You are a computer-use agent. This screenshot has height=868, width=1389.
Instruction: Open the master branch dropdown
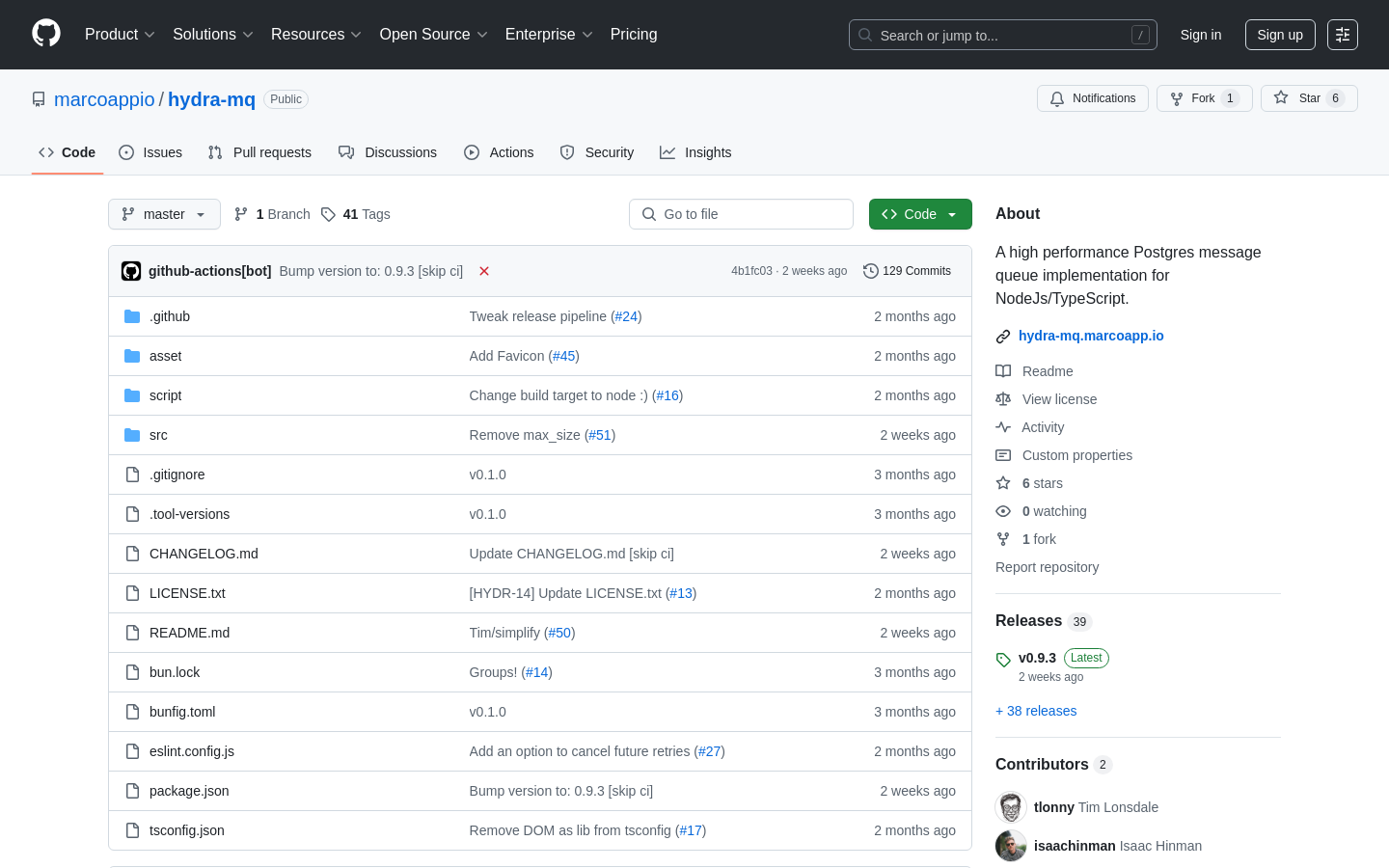click(x=164, y=214)
